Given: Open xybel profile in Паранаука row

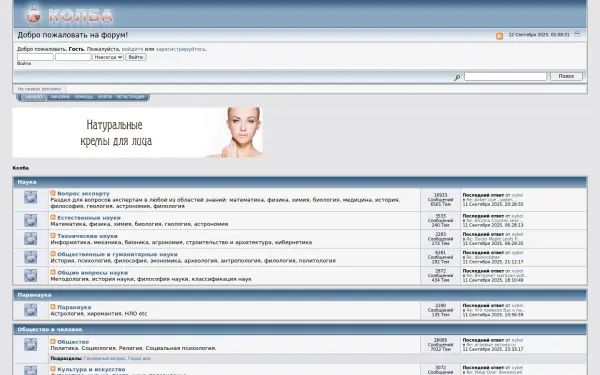Looking at the screenshot, I should [x=517, y=306].
